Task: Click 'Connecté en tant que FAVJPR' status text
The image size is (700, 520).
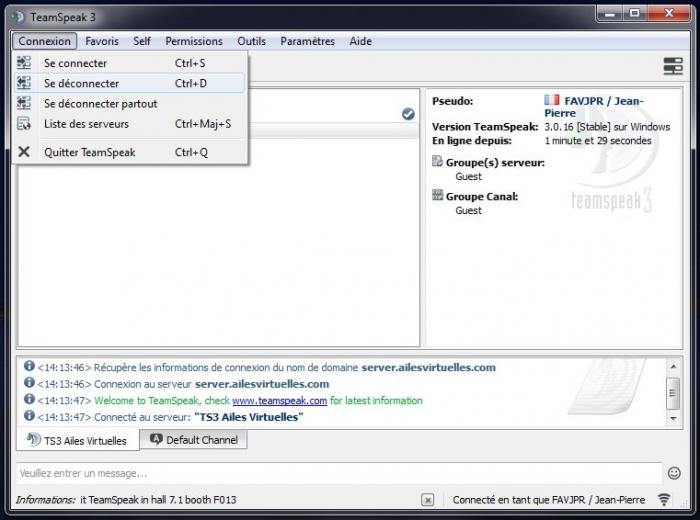Action: coord(549,500)
